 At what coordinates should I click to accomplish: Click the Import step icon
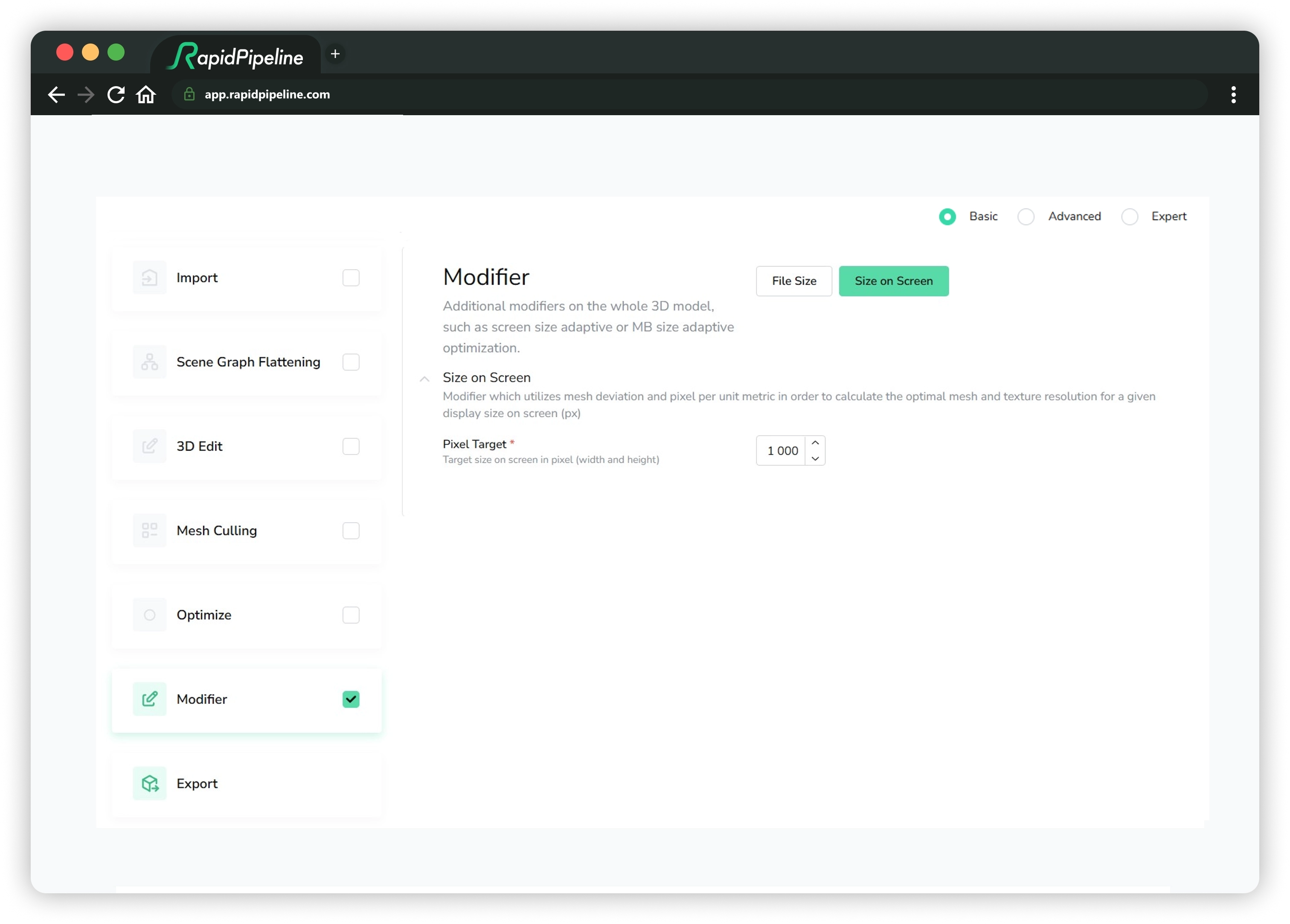coord(149,278)
